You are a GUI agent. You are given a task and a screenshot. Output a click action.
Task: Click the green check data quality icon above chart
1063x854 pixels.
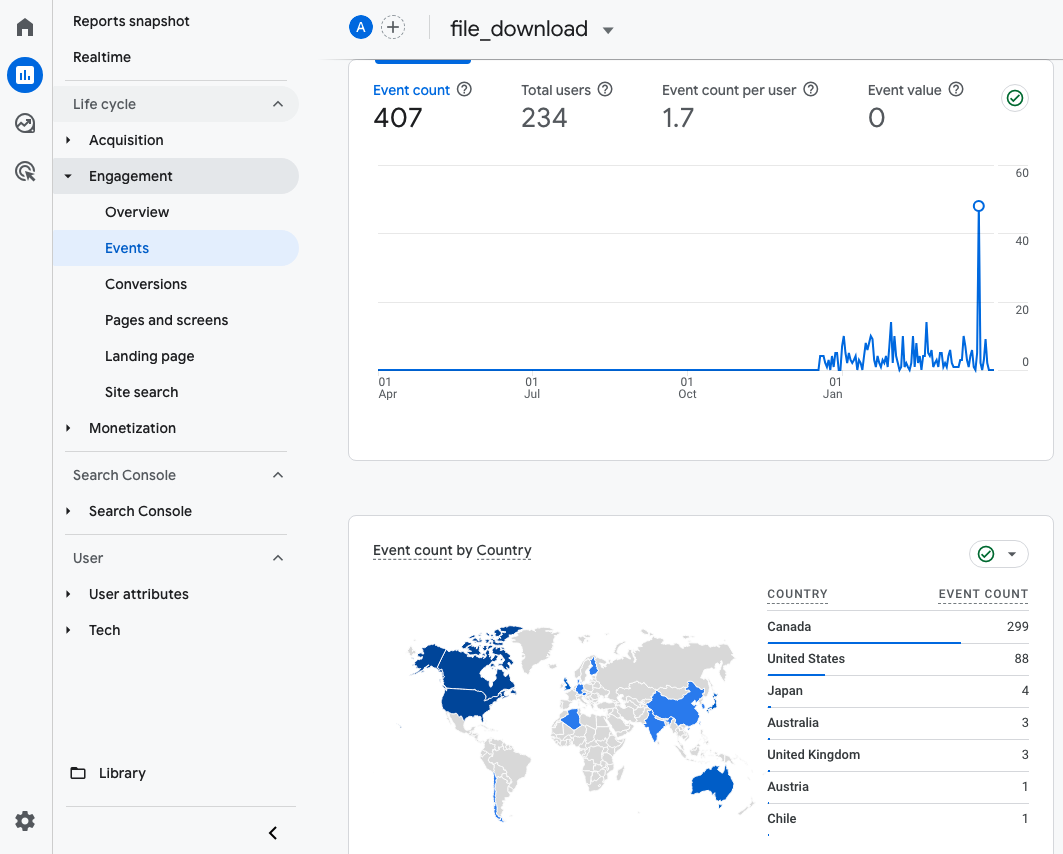point(1015,98)
